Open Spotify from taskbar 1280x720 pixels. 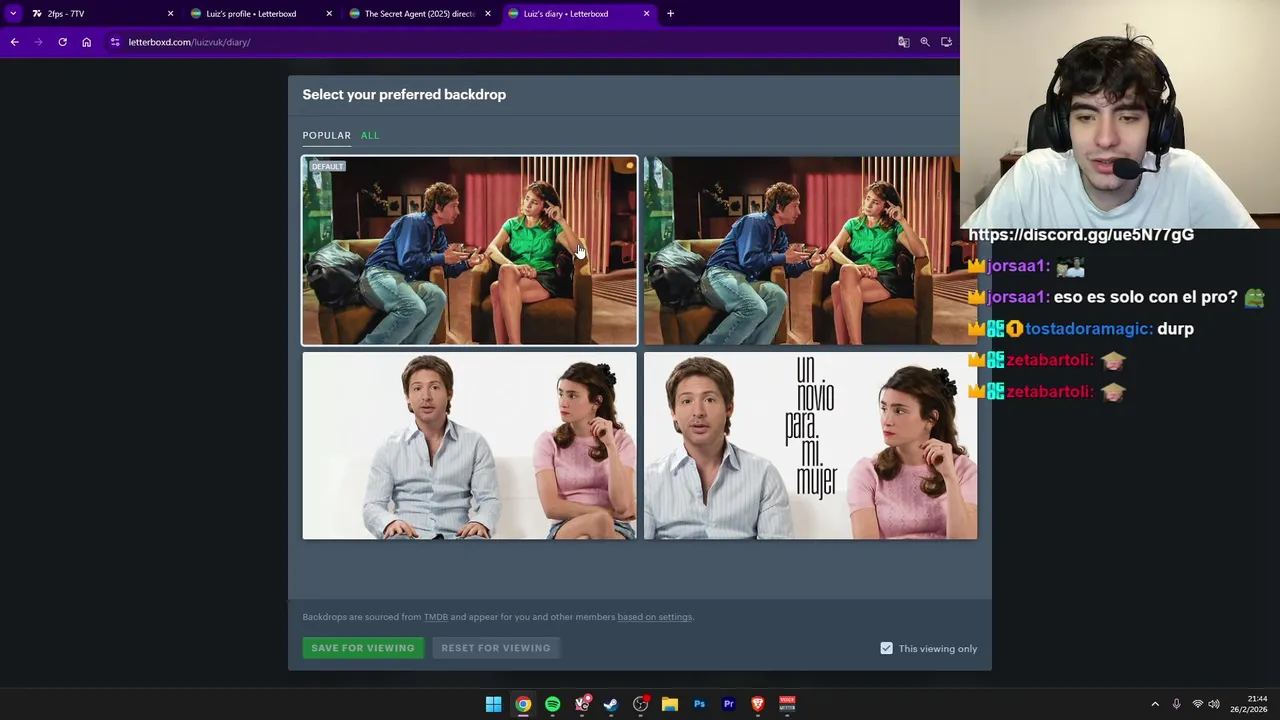[552, 704]
